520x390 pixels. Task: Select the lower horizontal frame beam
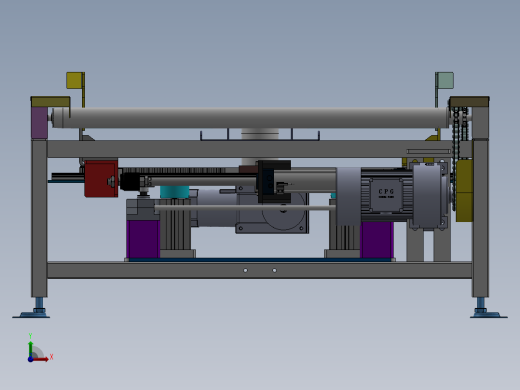pyautogui.click(x=260, y=270)
